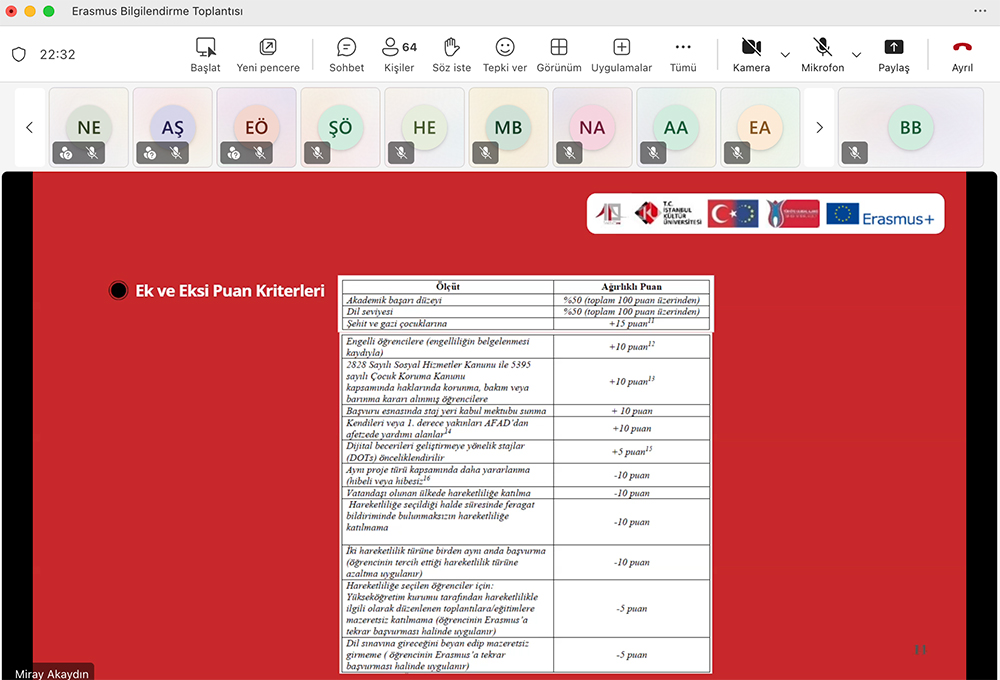
Task: Open the Tümü more options menu
Action: pos(683,54)
